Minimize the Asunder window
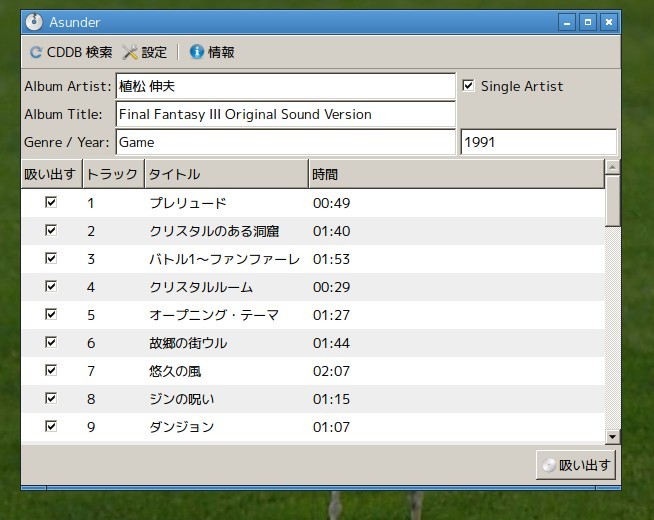Screen dimensions: 654x520 click(567, 22)
